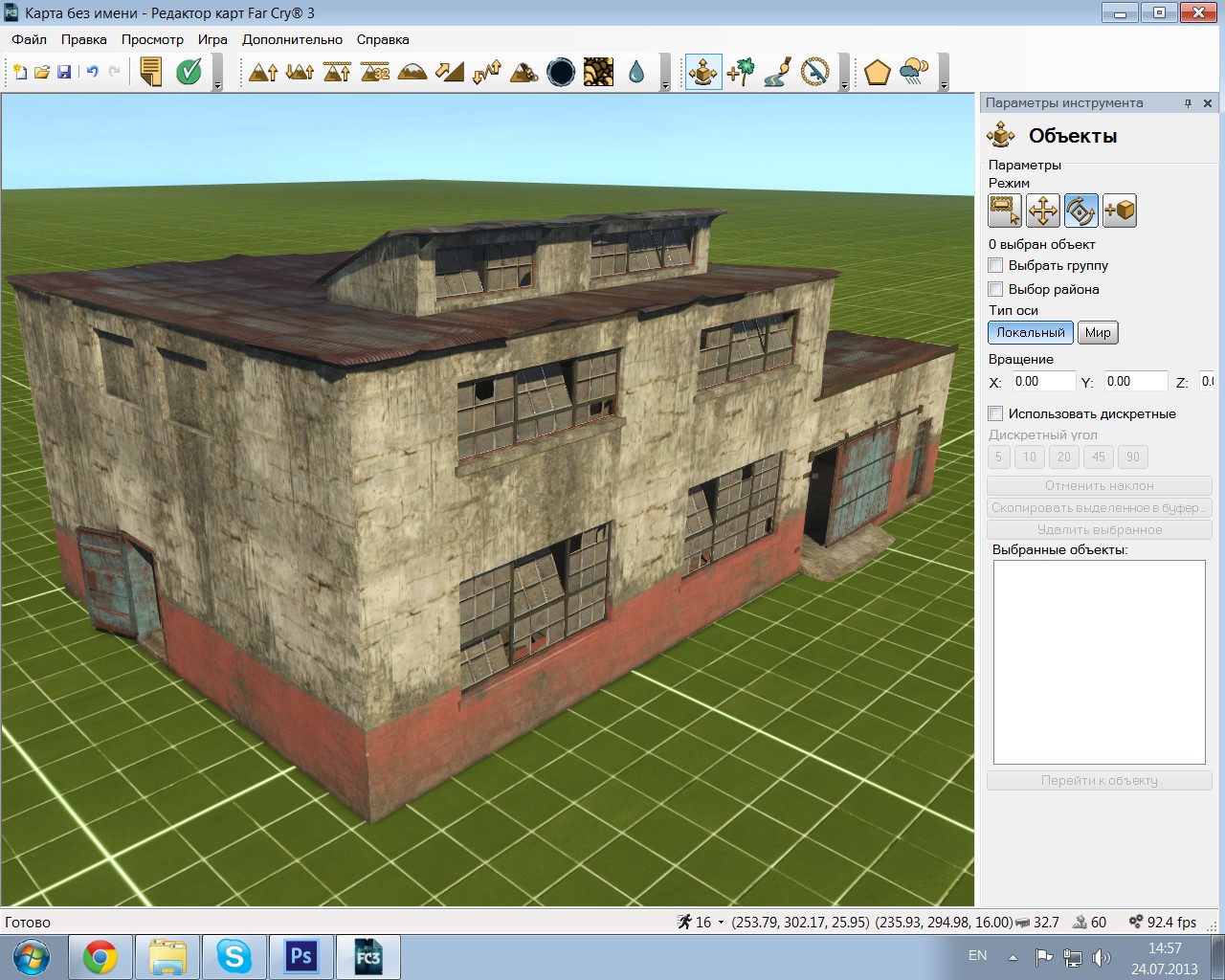The width and height of the screenshot is (1225, 980).
Task: Select the pentagon playable zone tool
Action: coord(878,72)
